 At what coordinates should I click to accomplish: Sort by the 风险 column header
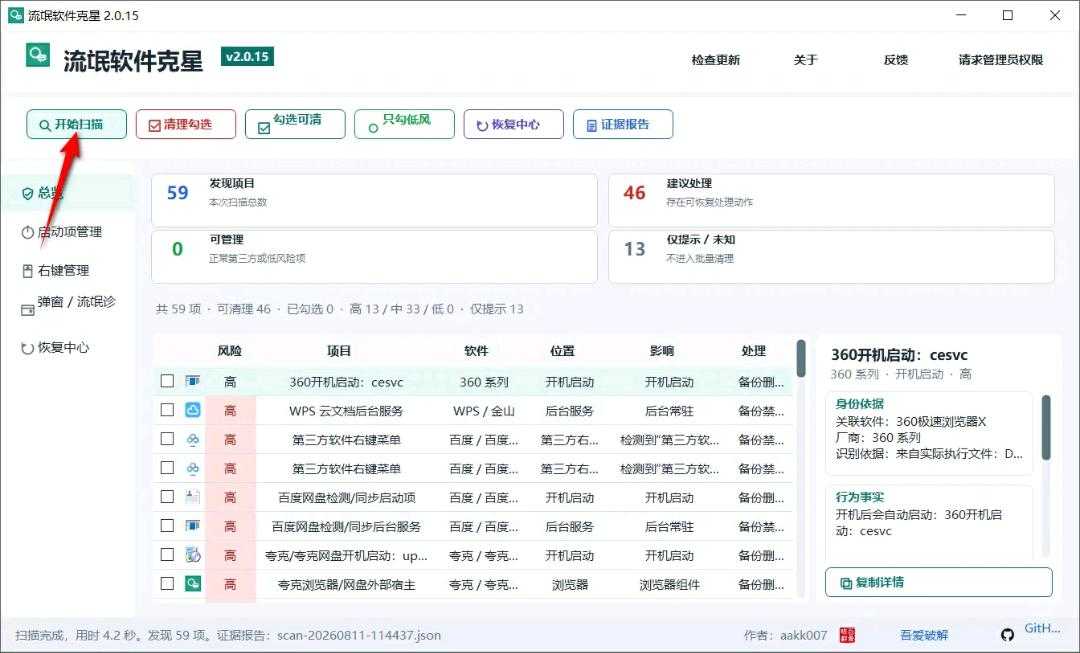[229, 351]
